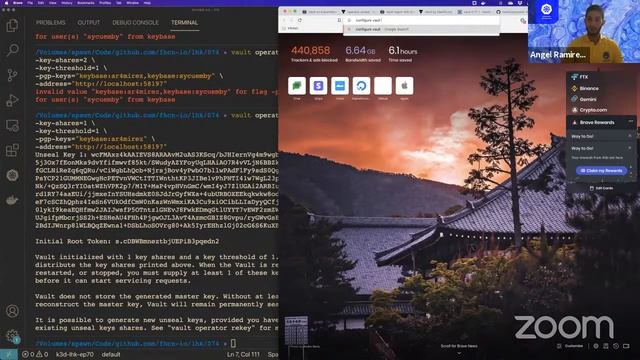Open the Apple menu in macOS menu bar
Viewport: 640px width, 360px height.
[7, 3]
